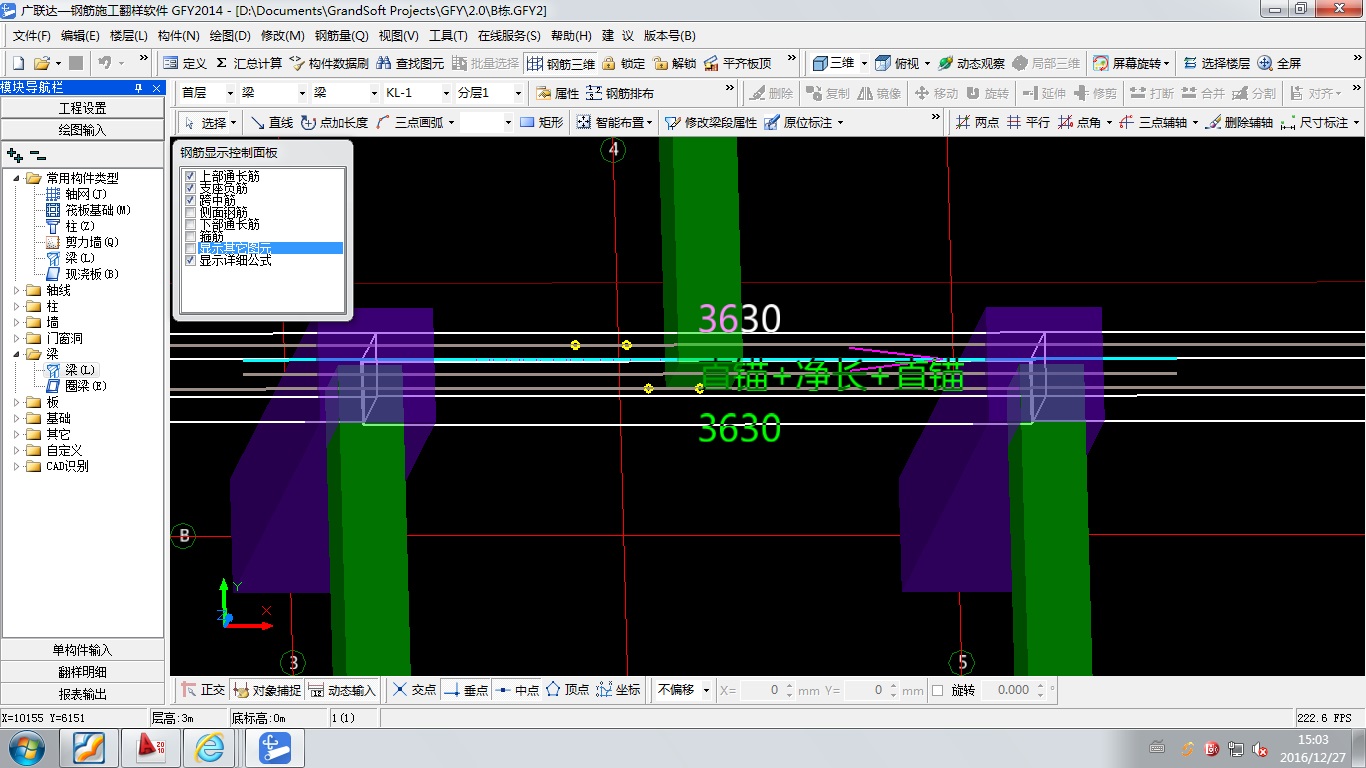This screenshot has height=768, width=1366.
Task: Click 平齐板顶 align slab top
Action: tap(738, 63)
